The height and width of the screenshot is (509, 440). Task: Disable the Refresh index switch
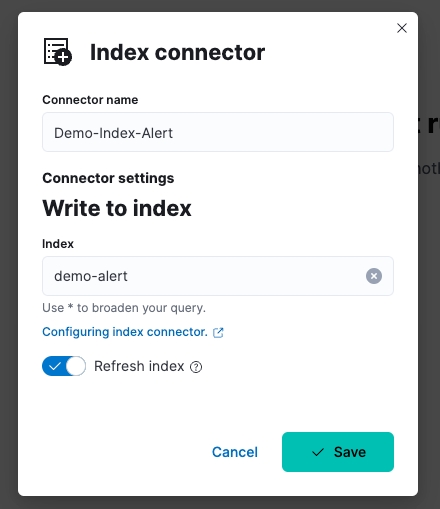[x=64, y=366]
